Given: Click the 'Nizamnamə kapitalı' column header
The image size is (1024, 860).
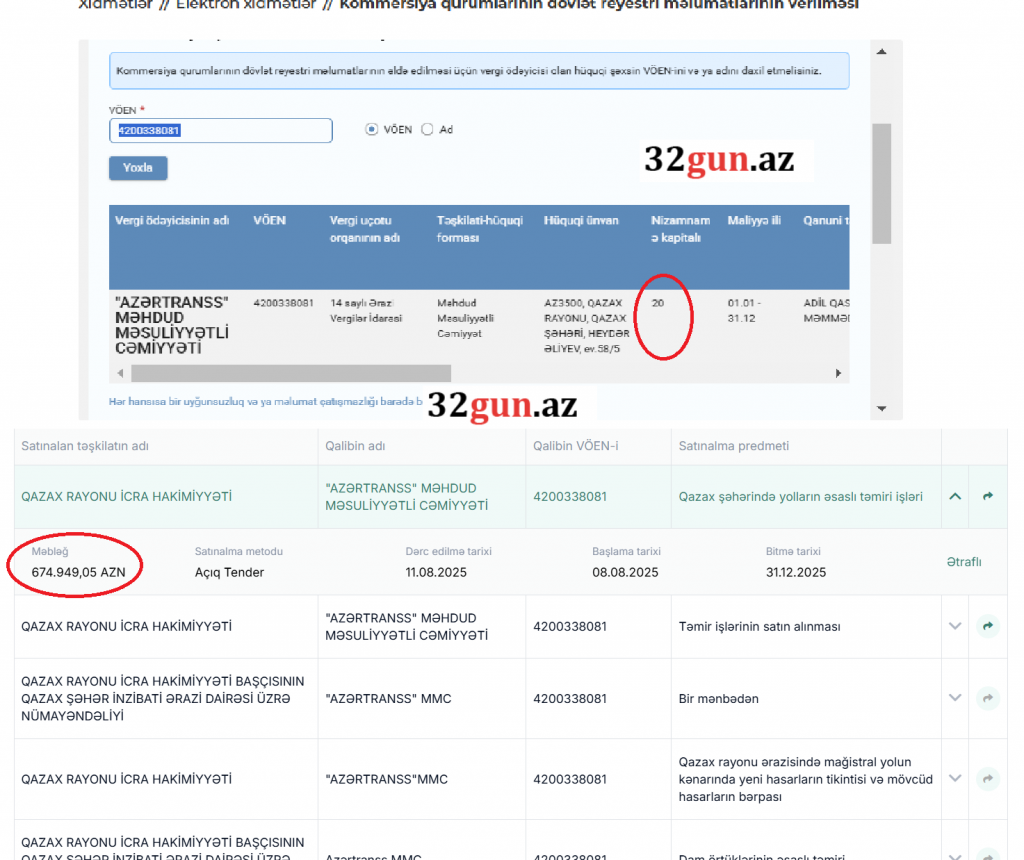Looking at the screenshot, I should (680, 229).
